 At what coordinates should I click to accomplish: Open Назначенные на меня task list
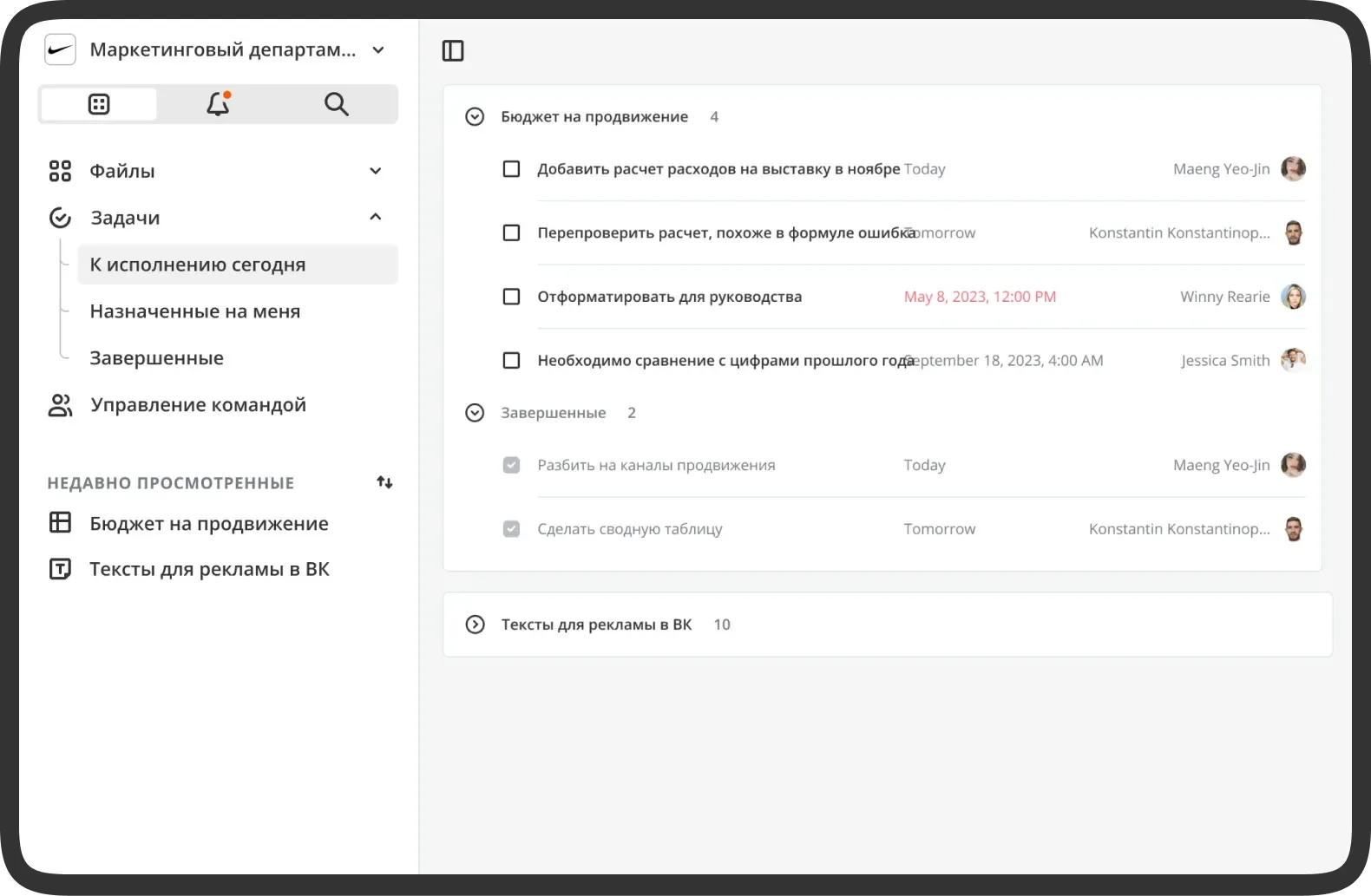[195, 311]
